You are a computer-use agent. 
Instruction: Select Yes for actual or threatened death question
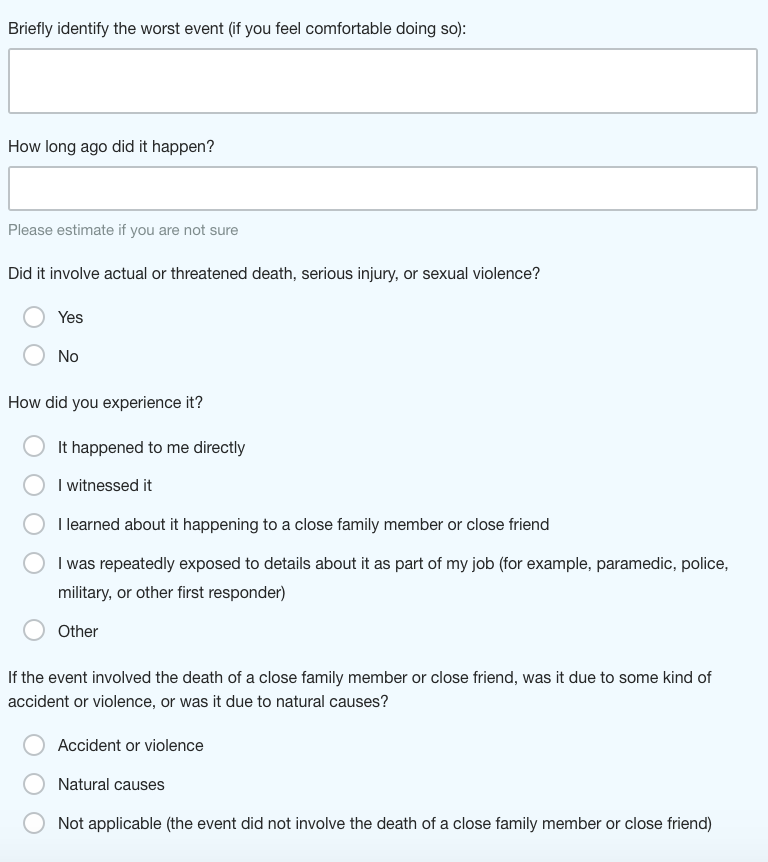(34, 317)
